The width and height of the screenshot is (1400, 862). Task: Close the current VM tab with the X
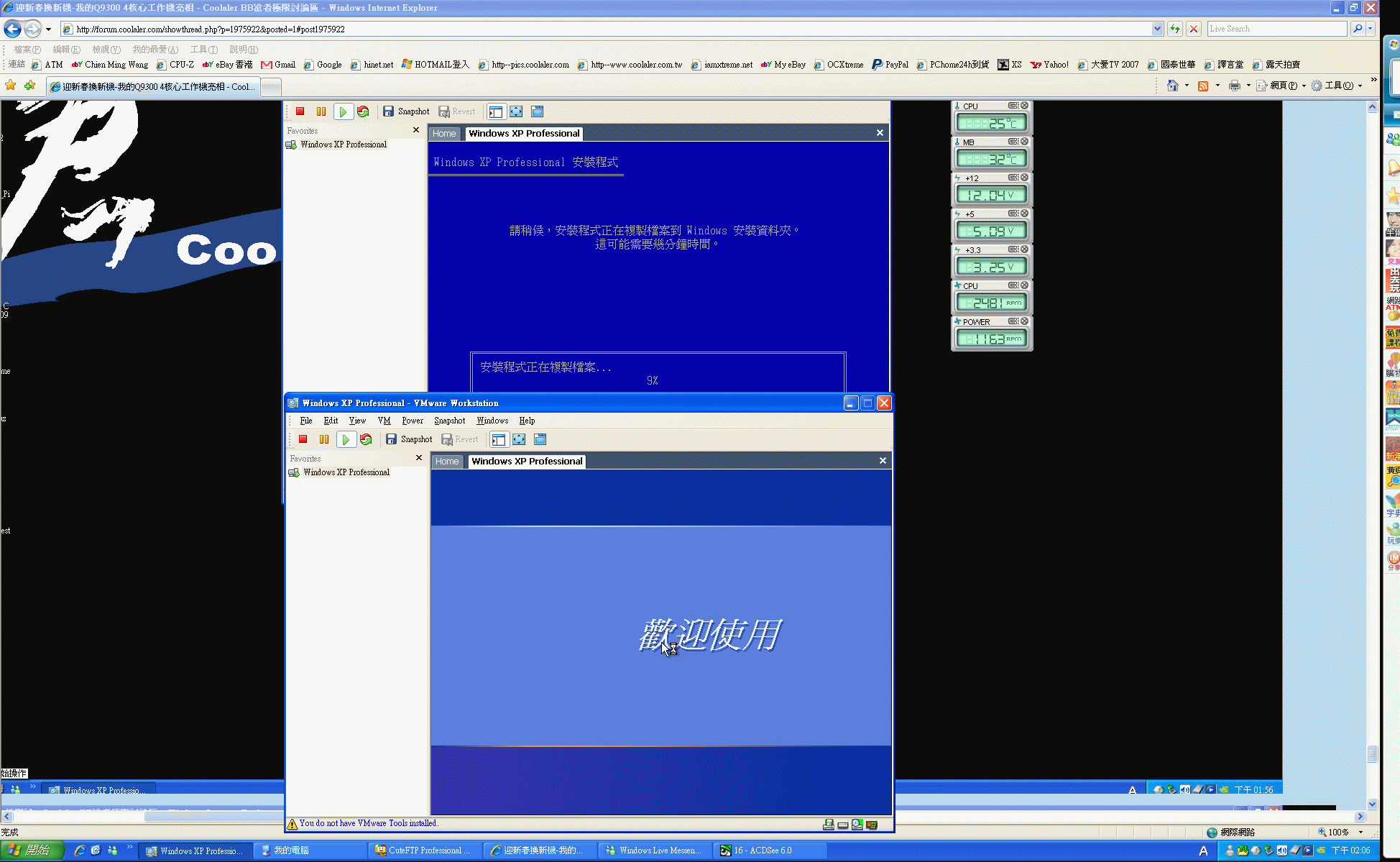[883, 461]
